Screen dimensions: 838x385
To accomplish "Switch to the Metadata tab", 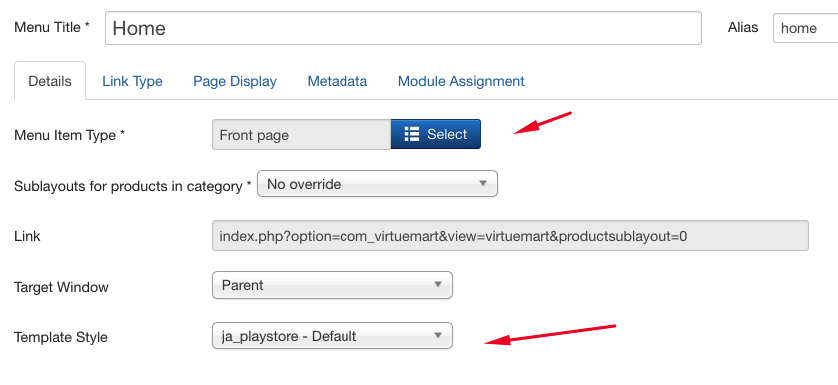I will 337,81.
